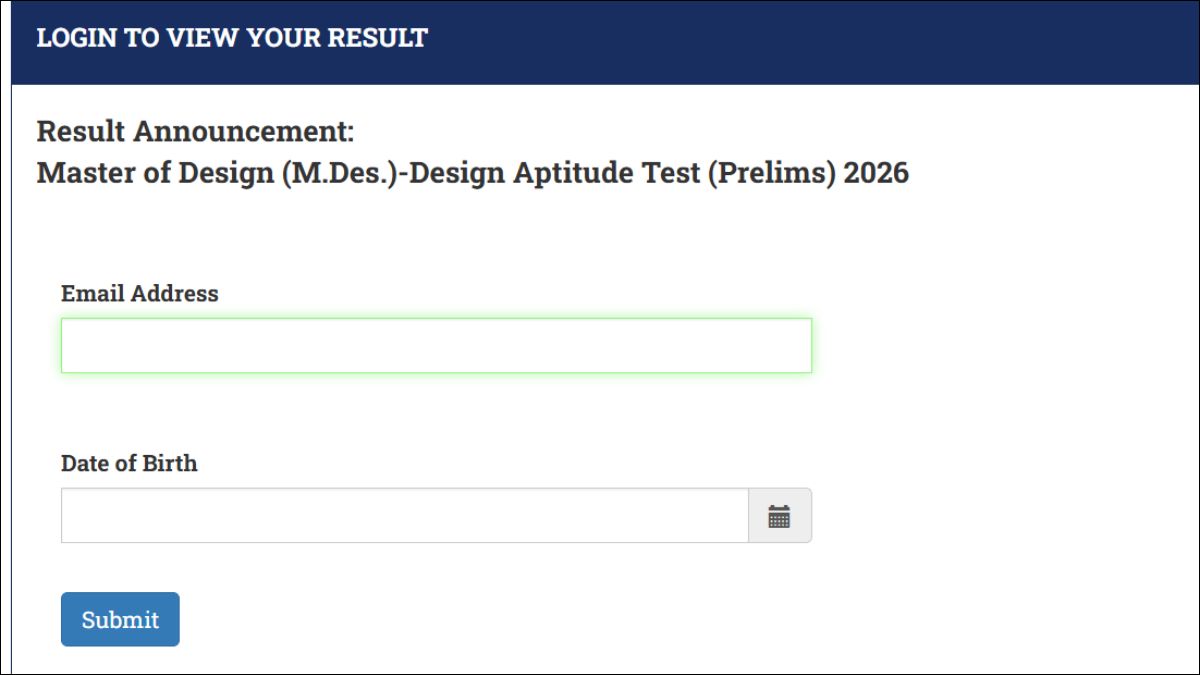Click the Date of Birth label

pyautogui.click(x=129, y=463)
